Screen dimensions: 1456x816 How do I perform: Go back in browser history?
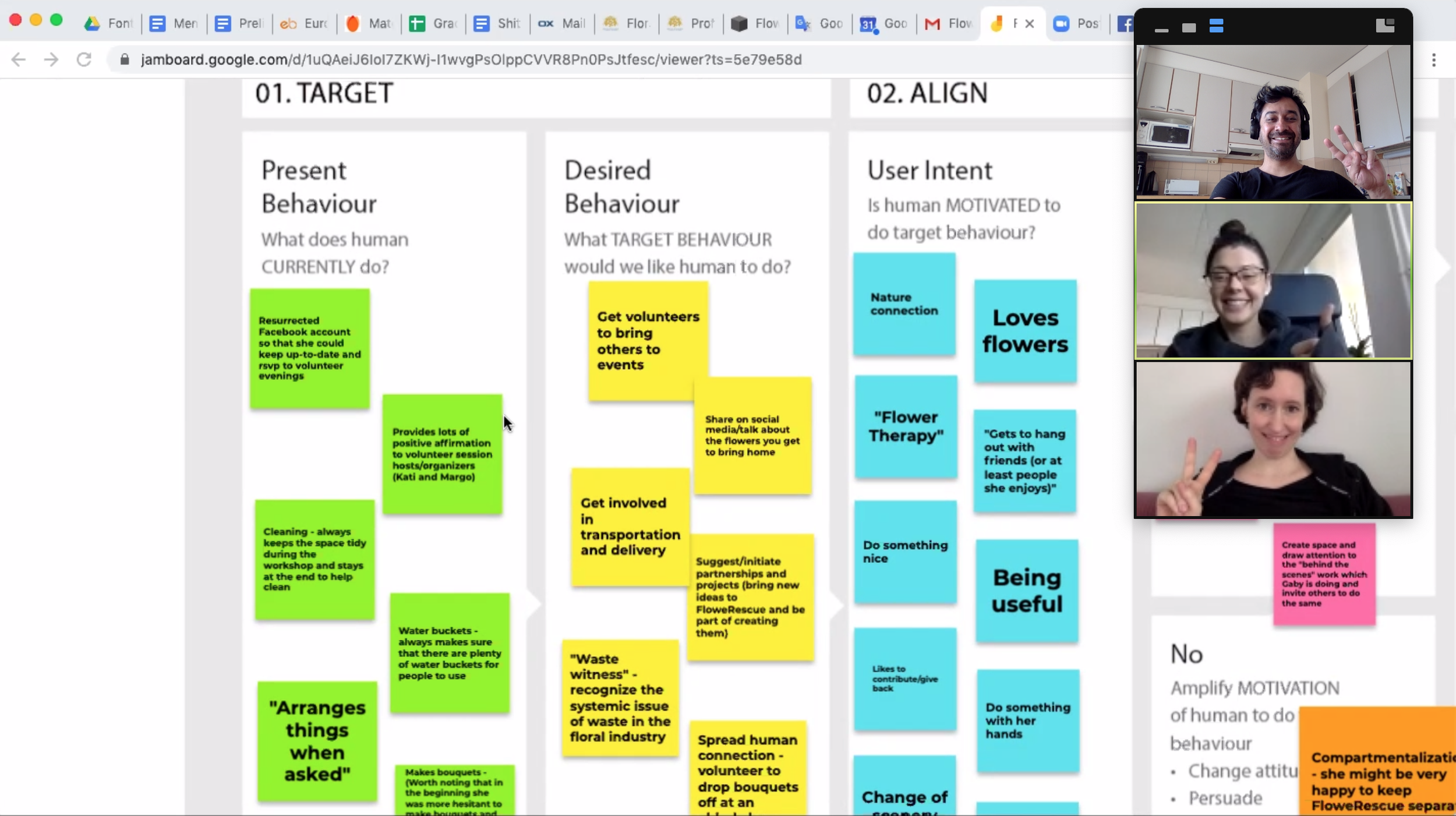point(19,59)
